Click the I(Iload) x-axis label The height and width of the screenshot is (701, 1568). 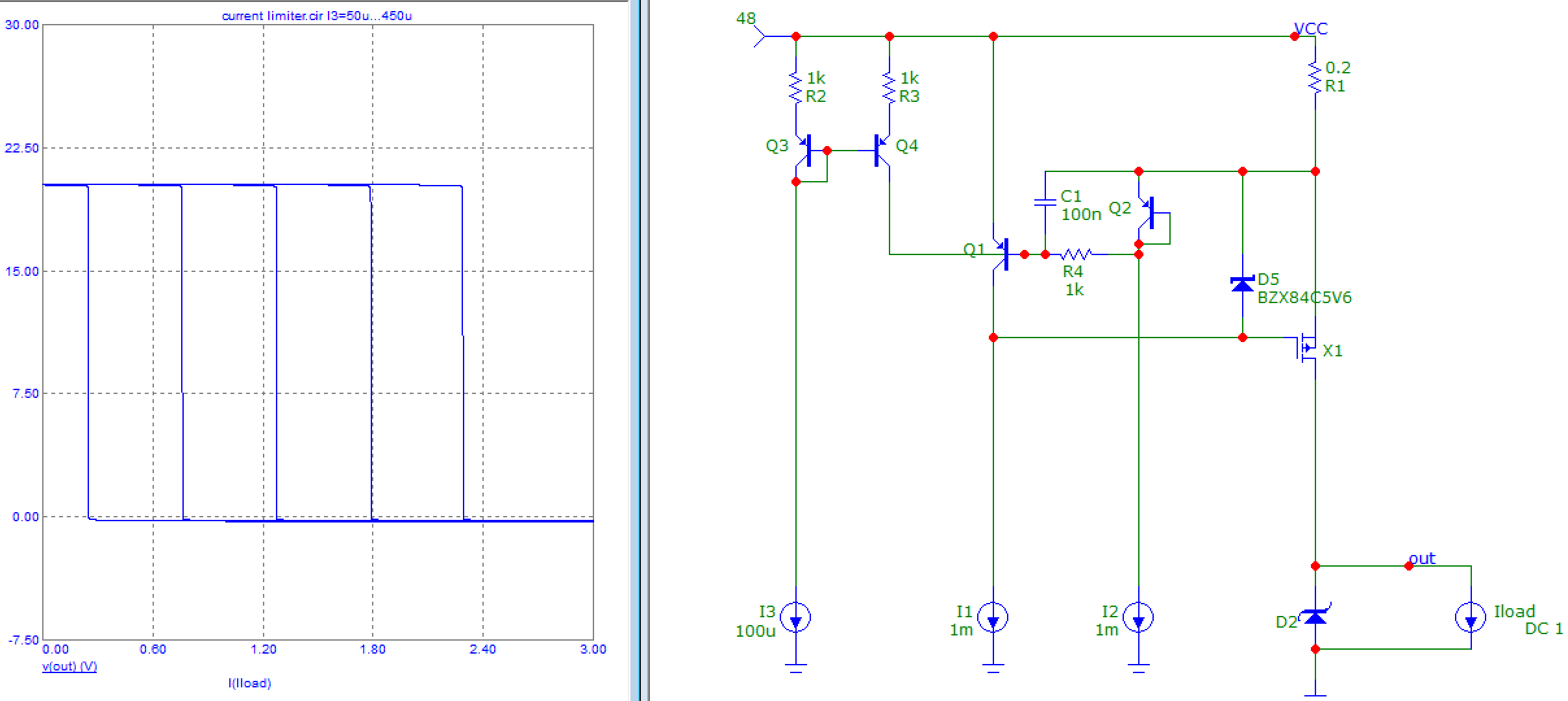pyautogui.click(x=249, y=683)
